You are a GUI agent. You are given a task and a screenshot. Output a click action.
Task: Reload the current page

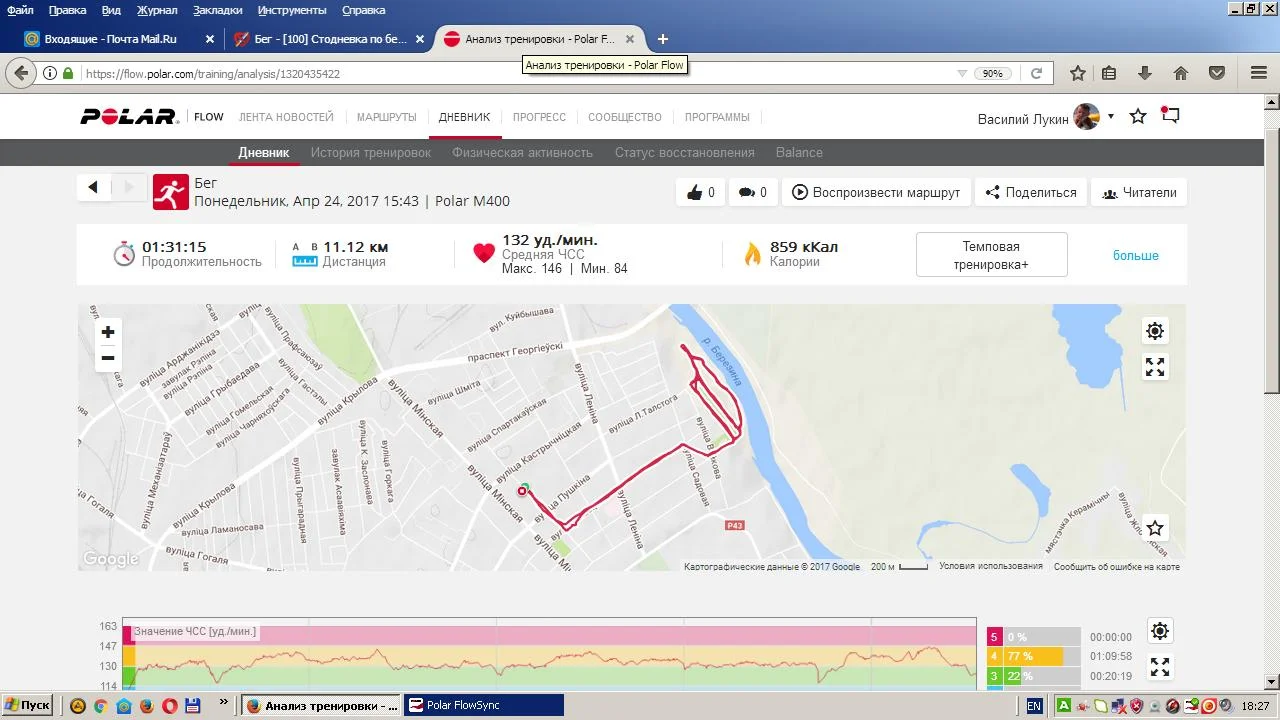coord(1037,73)
